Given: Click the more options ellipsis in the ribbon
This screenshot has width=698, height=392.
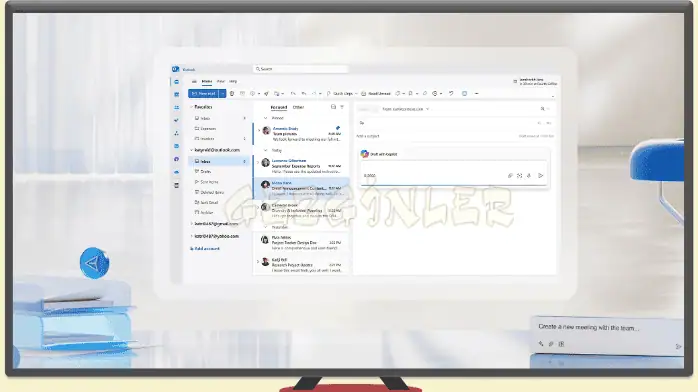Looking at the screenshot, I should tap(476, 93).
